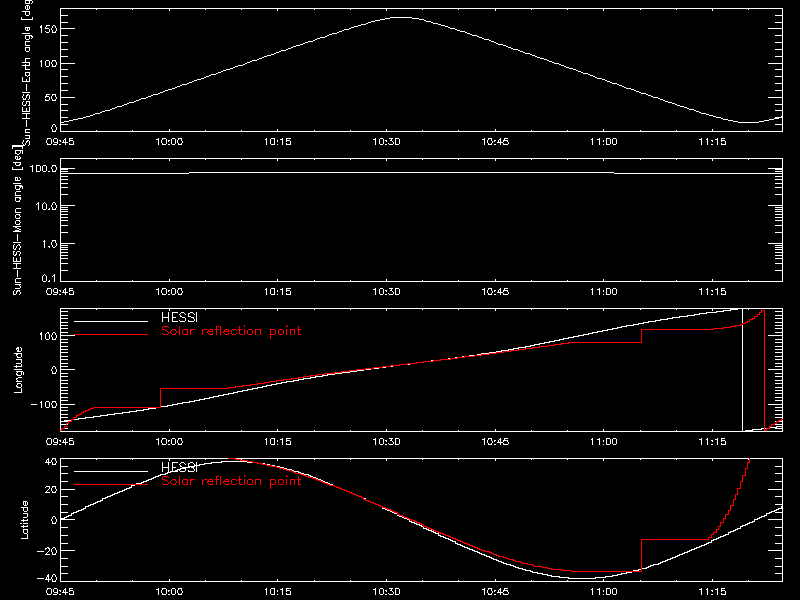Select Solar reflection point label in Latitude plot
This screenshot has height=600, width=800.
(x=231, y=481)
